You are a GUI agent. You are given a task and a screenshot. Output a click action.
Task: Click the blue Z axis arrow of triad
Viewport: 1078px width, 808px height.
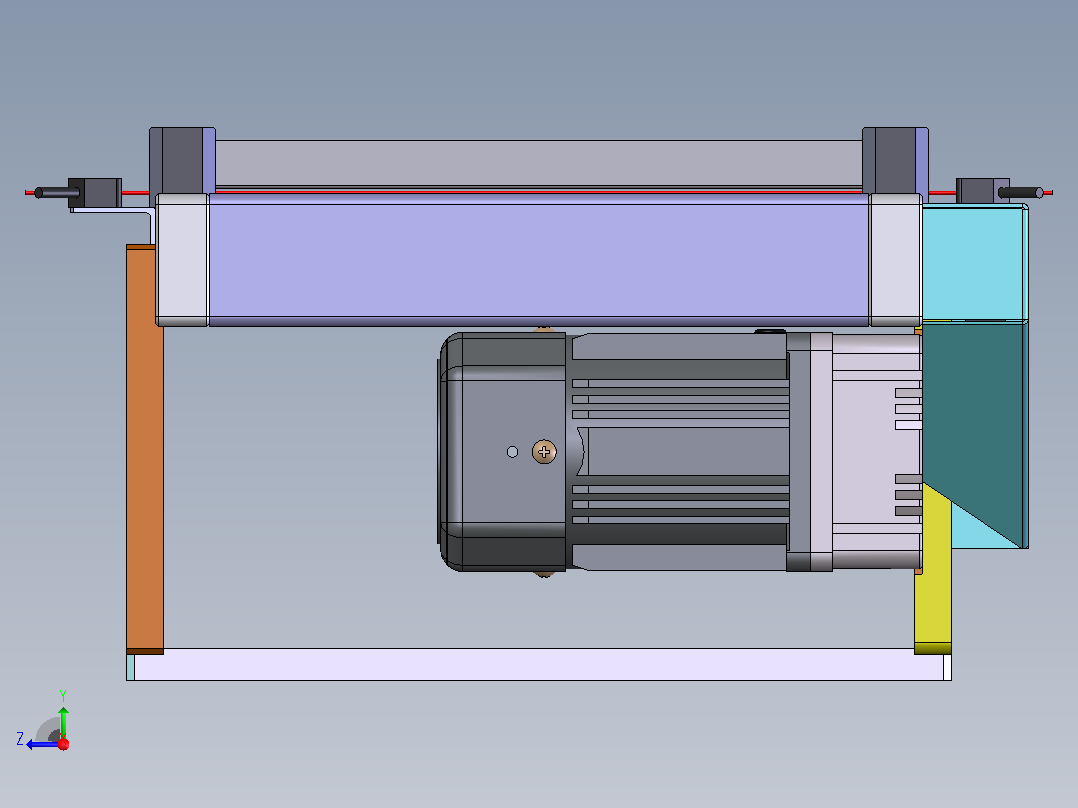[42, 745]
